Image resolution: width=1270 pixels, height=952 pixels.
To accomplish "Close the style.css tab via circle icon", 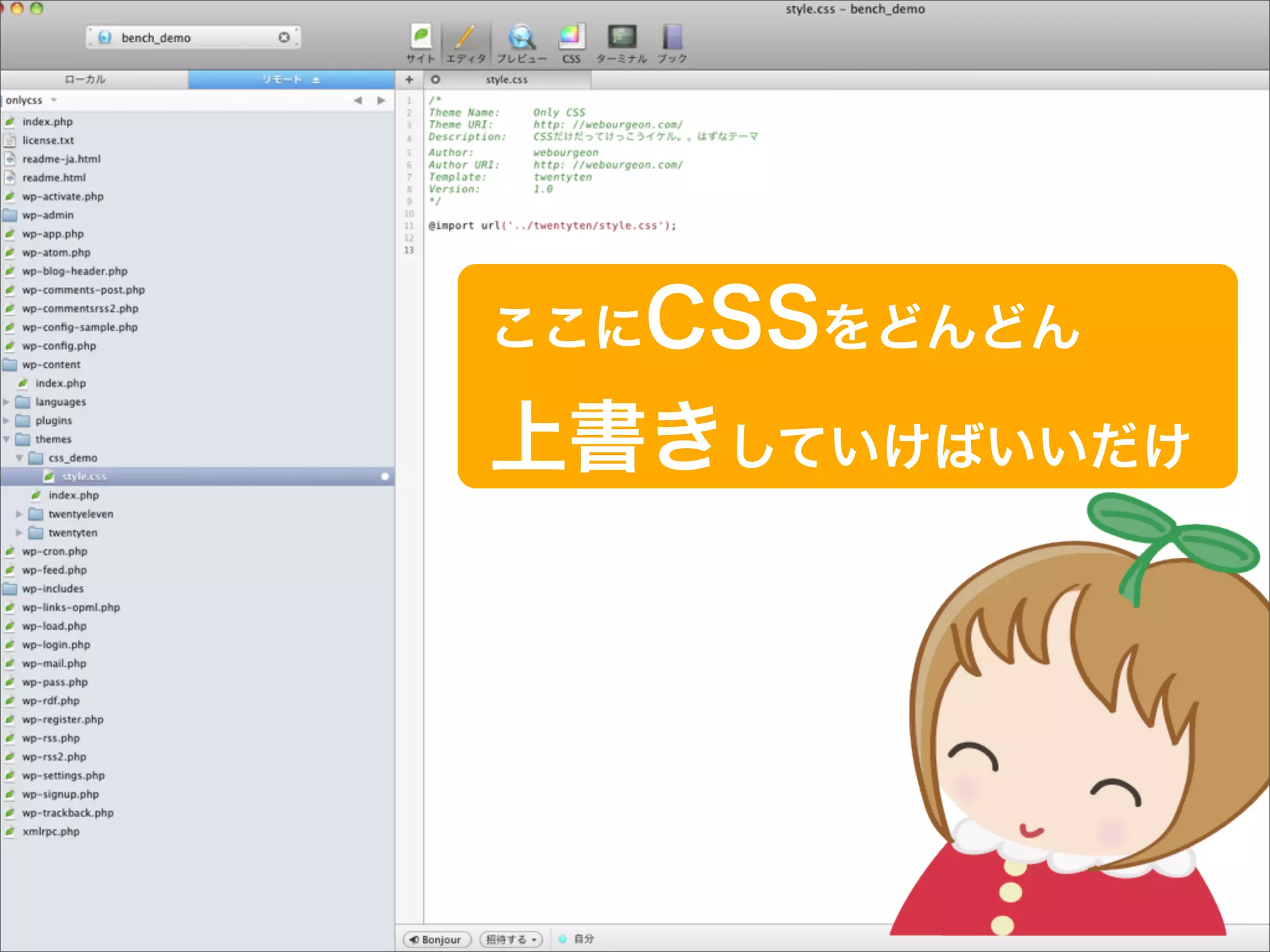I will click(x=435, y=79).
